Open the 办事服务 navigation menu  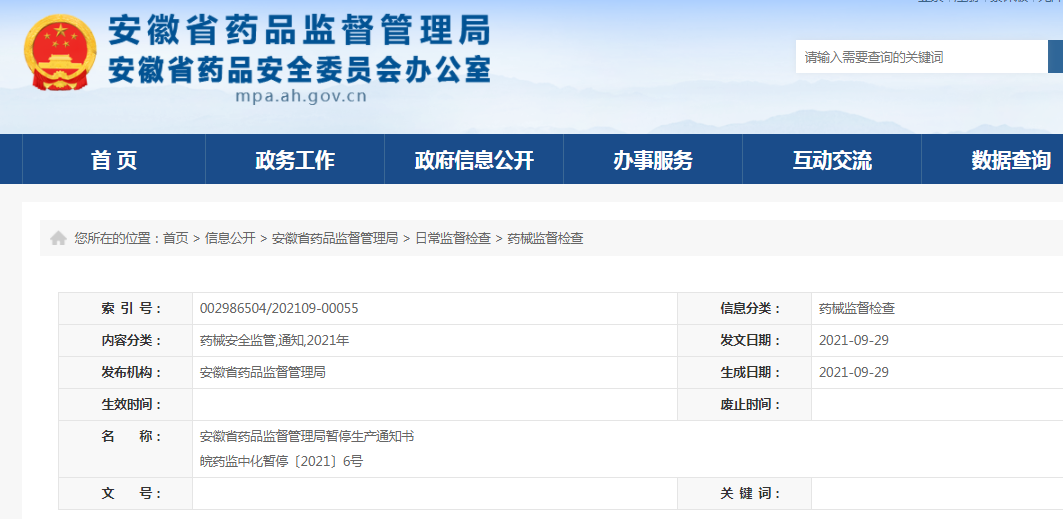653,160
